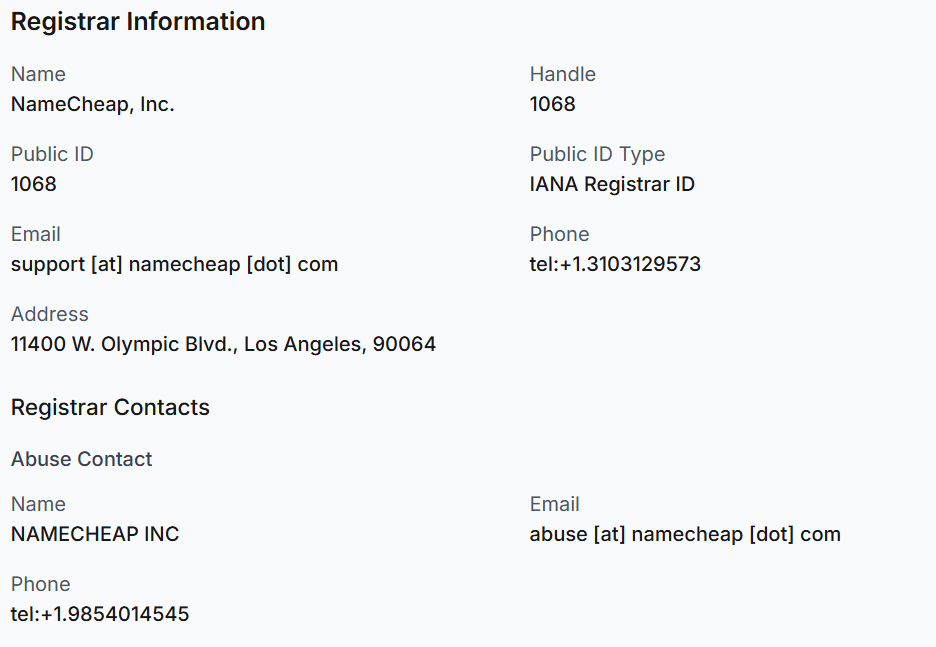936x647 pixels.
Task: Click the Abuse Contact subheading
Action: click(82, 459)
